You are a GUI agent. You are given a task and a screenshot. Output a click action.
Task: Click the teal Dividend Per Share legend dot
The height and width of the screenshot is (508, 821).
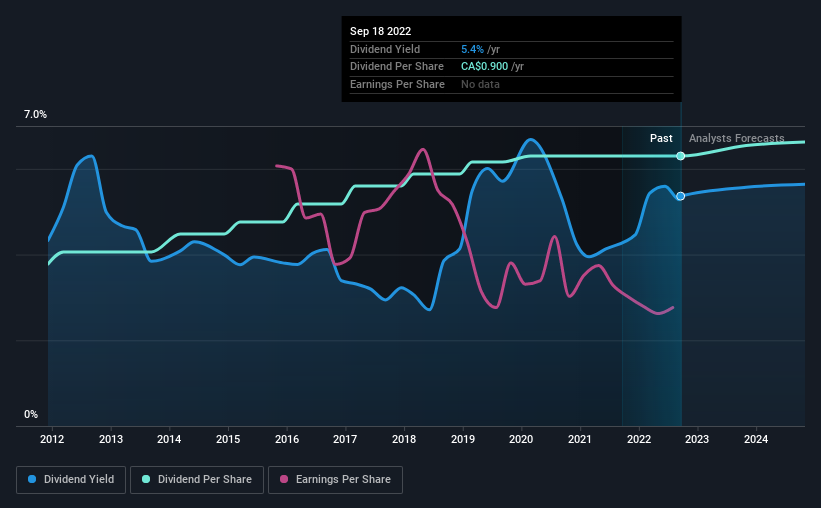[146, 479]
